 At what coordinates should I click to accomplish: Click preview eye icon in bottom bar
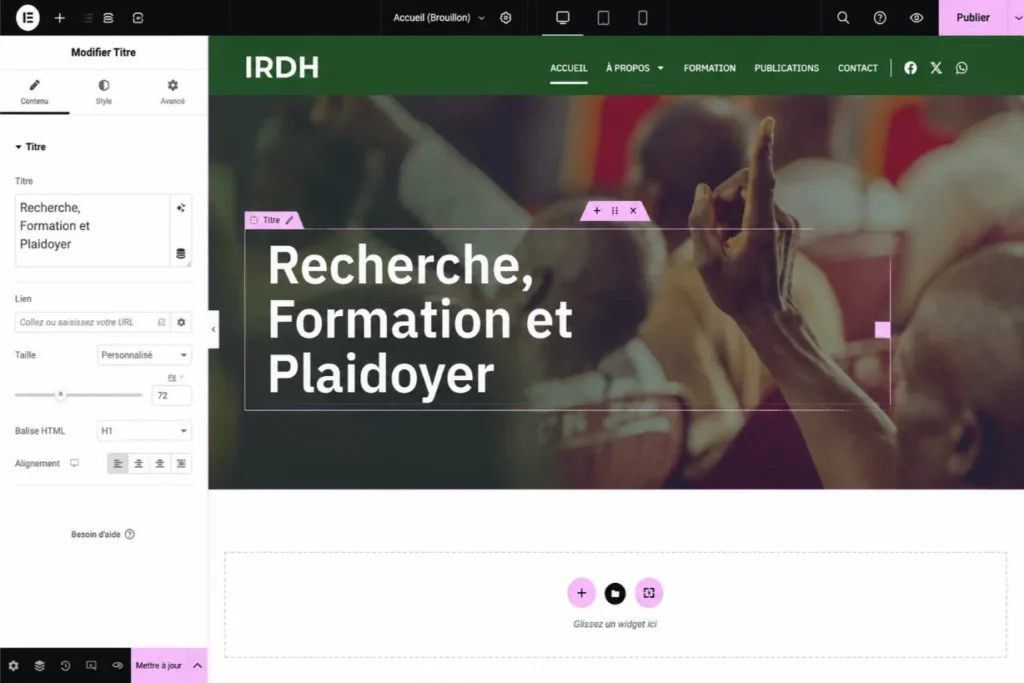pyautogui.click(x=117, y=665)
